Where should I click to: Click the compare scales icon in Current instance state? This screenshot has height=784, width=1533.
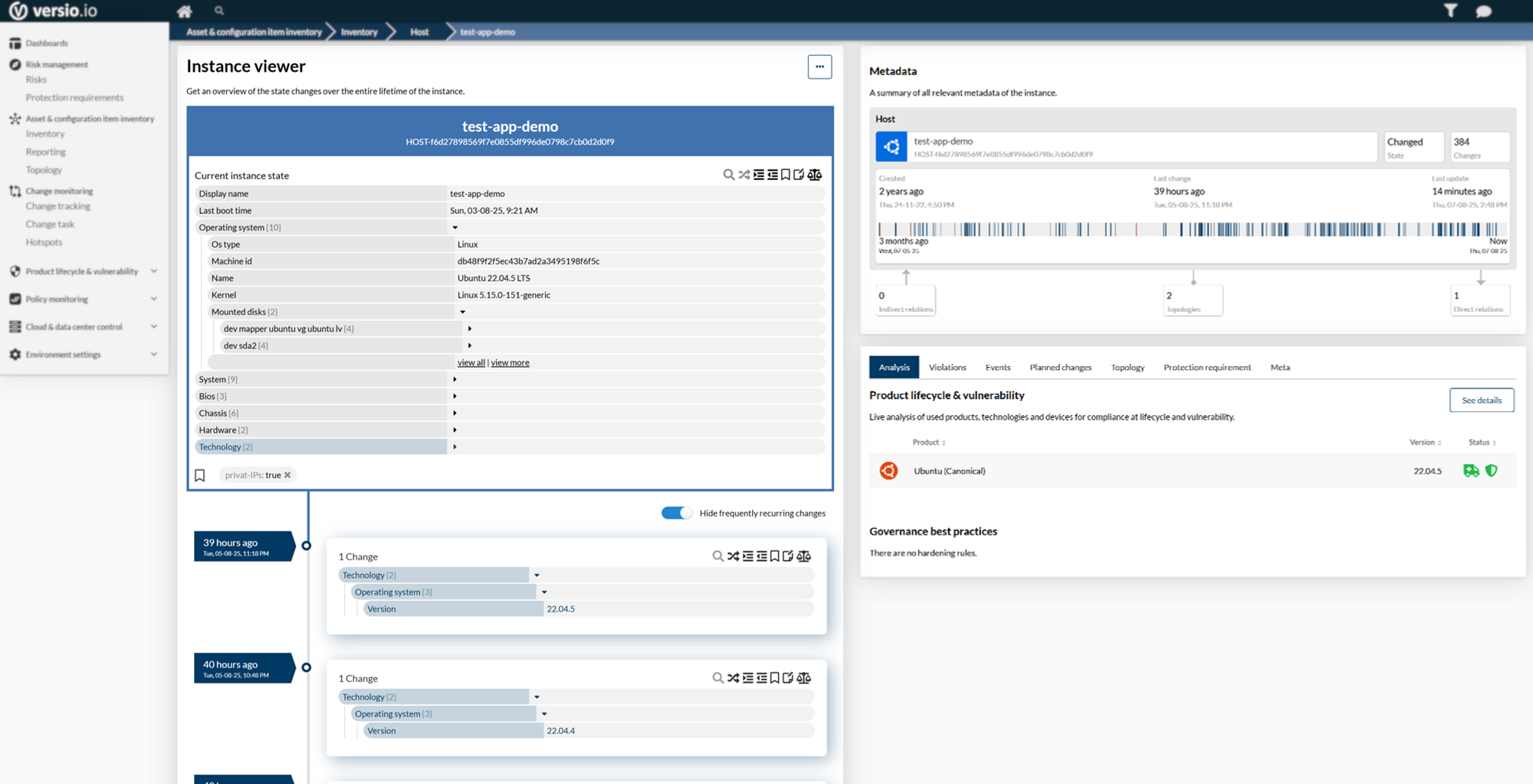(x=815, y=175)
